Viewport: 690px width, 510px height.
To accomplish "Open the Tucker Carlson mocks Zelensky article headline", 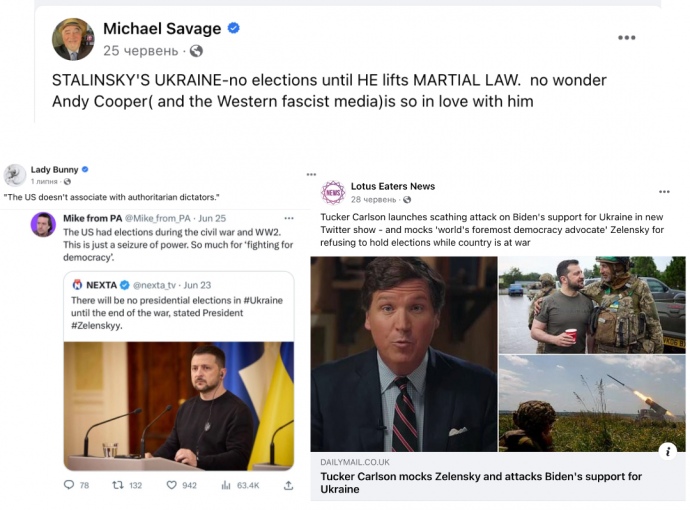I will click(480, 483).
